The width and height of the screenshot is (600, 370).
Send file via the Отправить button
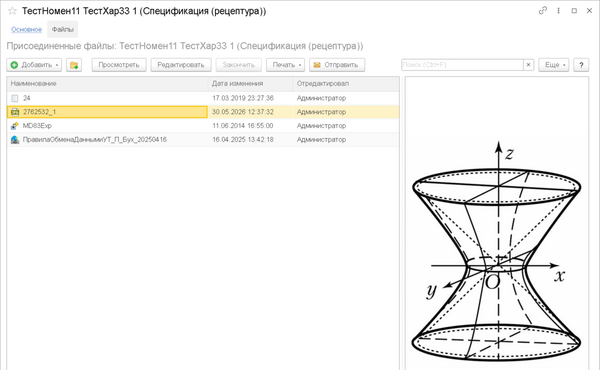(337, 65)
